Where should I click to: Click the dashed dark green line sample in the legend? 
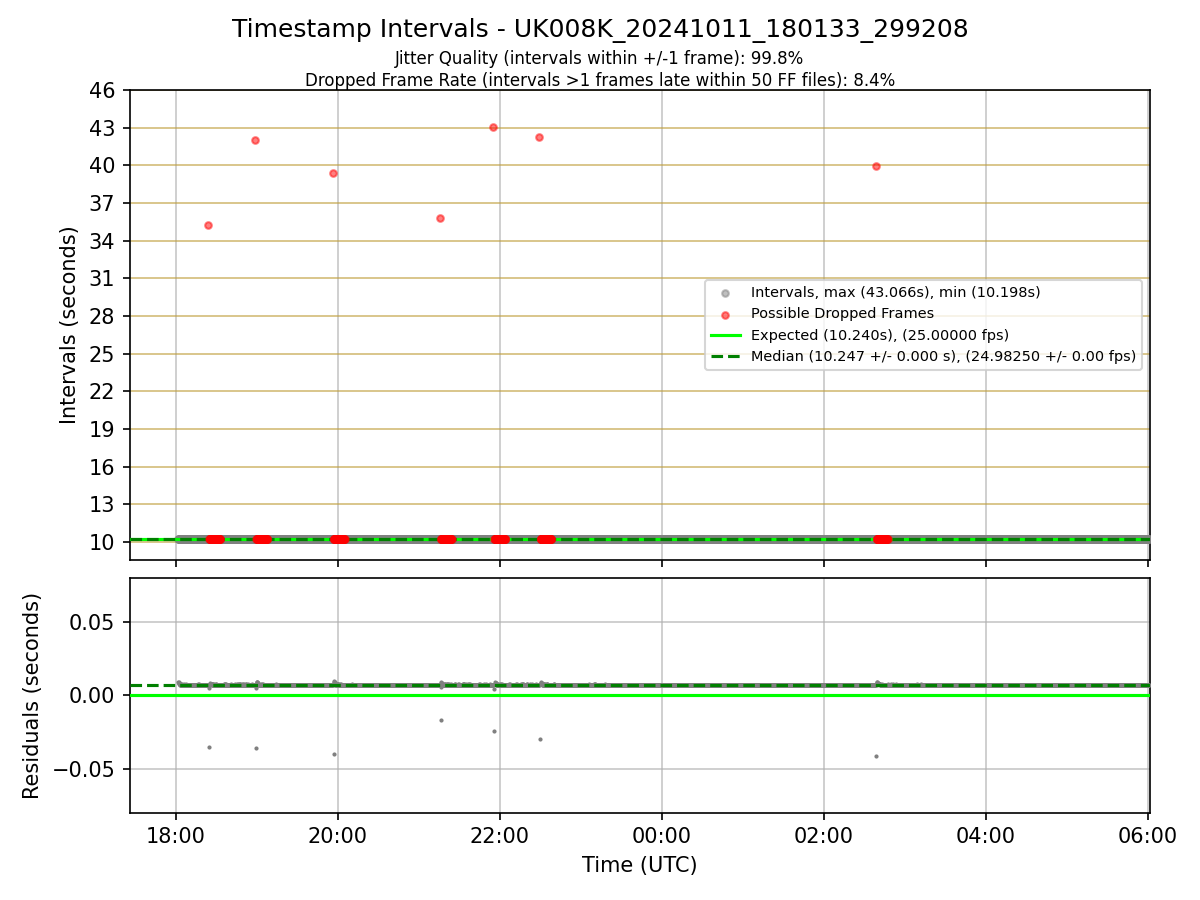coord(725,356)
